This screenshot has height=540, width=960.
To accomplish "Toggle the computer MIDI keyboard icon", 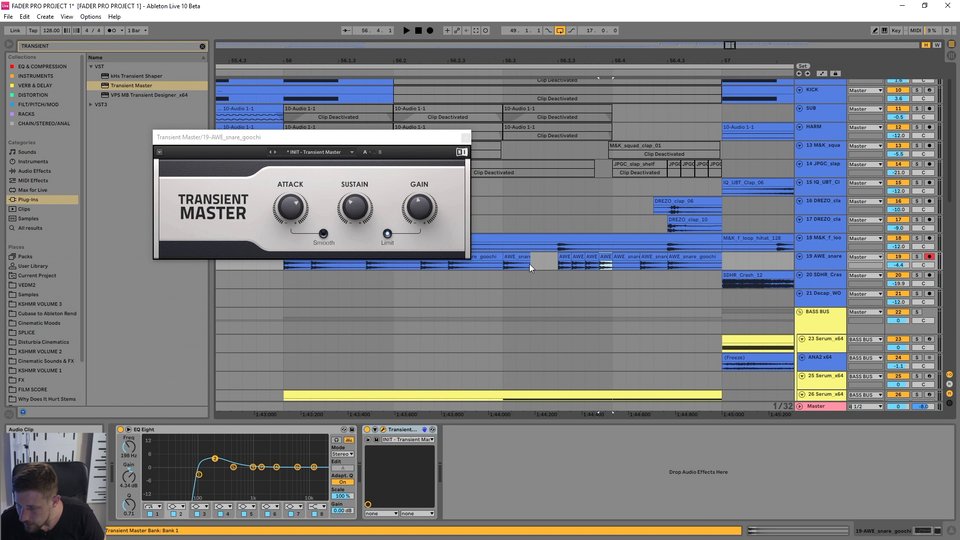I will click(x=885, y=30).
